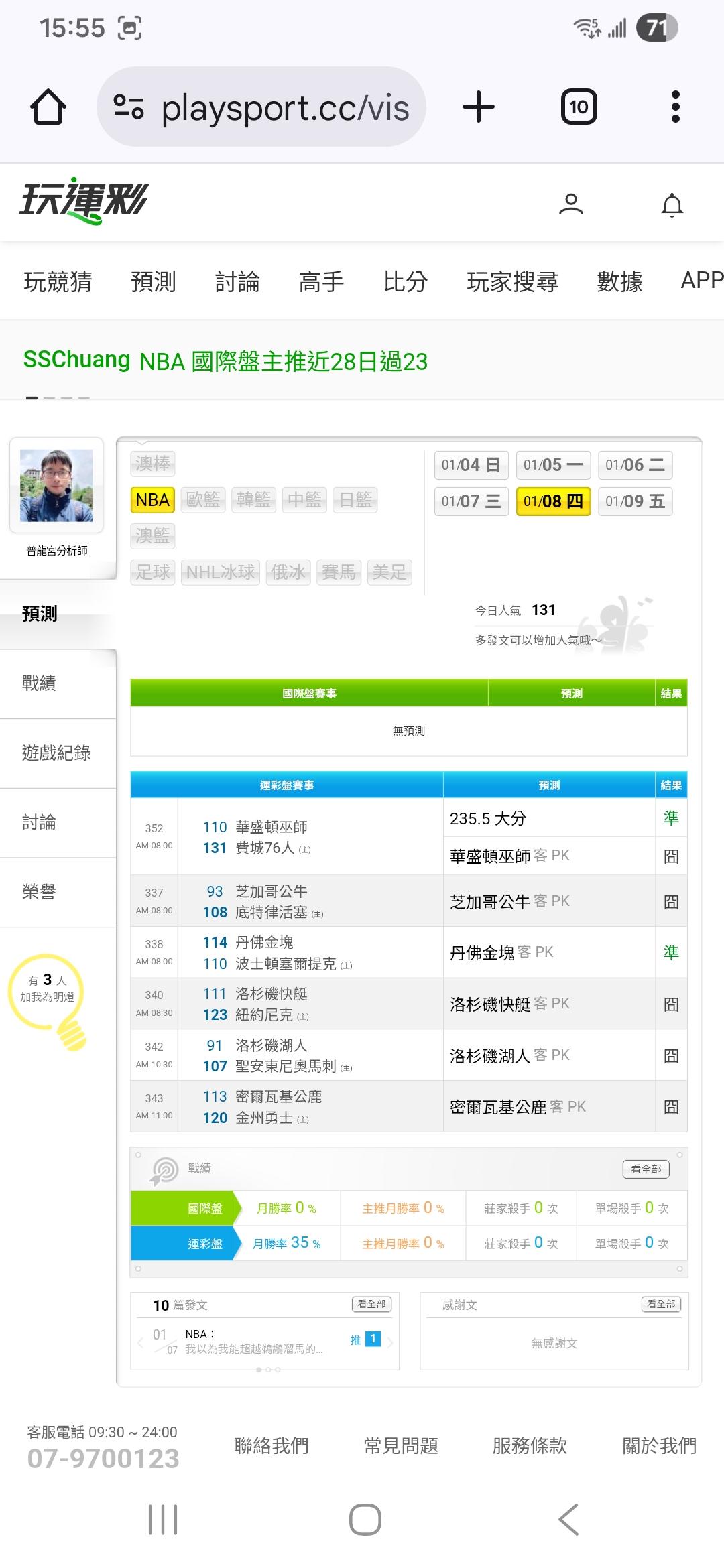
Task: Open a new browser tab
Action: pyautogui.click(x=479, y=107)
